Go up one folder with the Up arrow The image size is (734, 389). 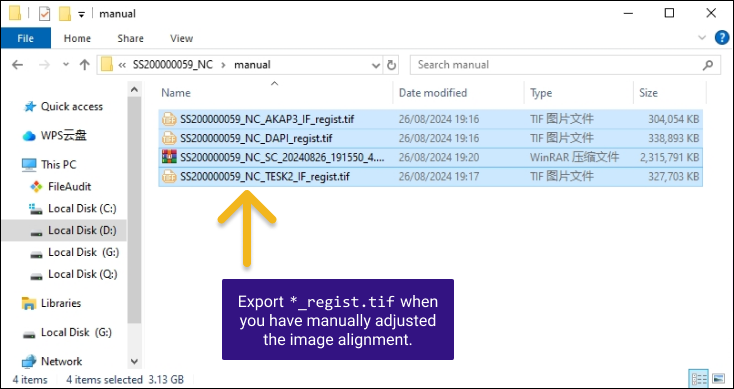click(85, 65)
